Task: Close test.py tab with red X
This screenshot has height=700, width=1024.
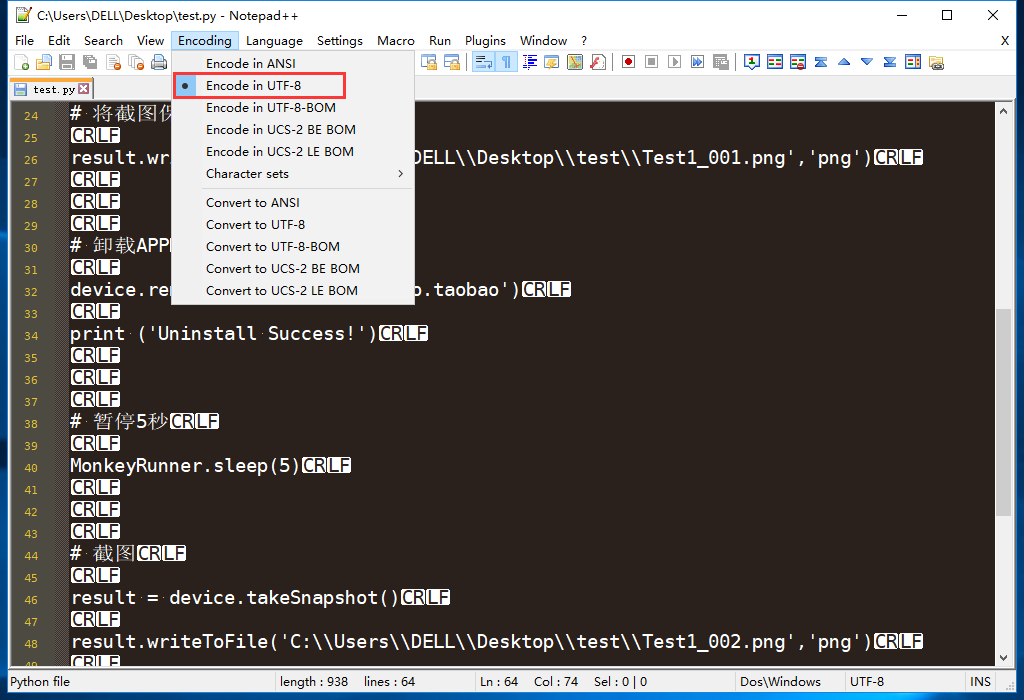Action: pyautogui.click(x=84, y=89)
